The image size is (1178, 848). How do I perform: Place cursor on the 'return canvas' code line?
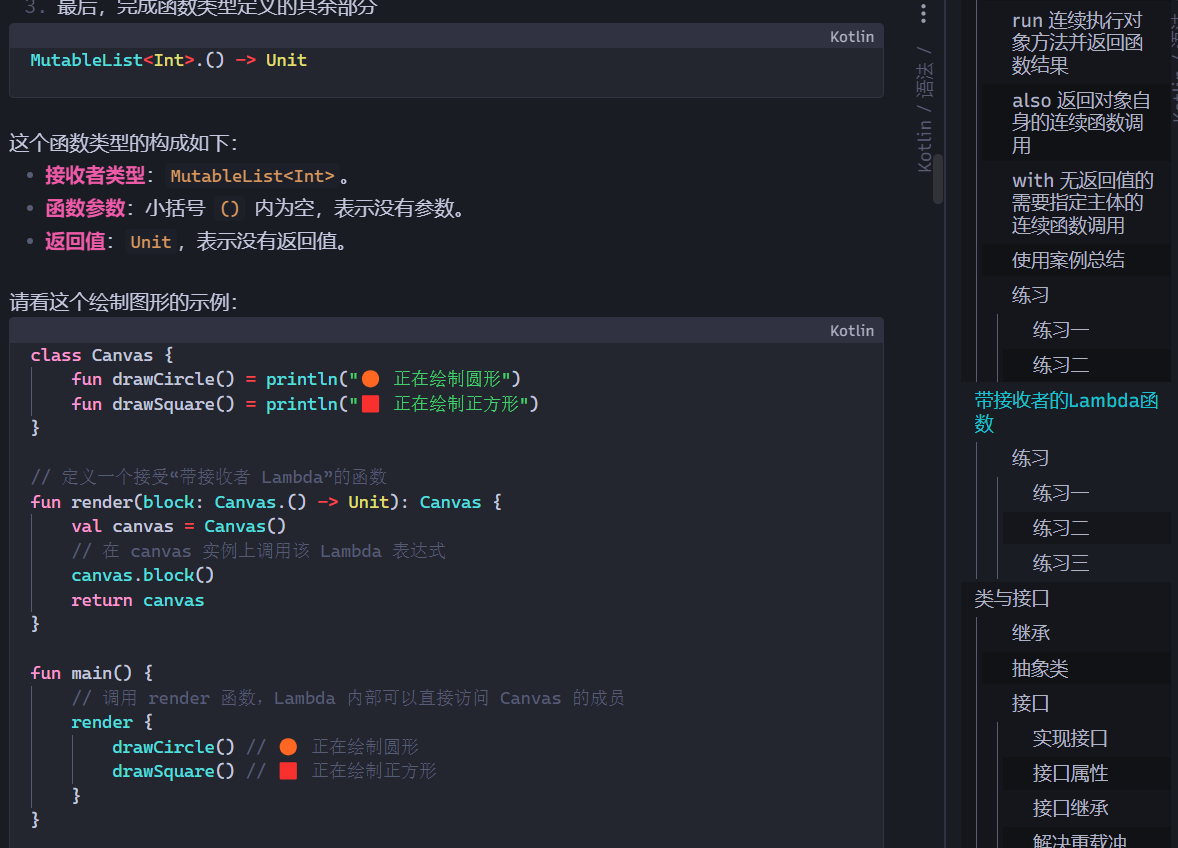click(x=138, y=601)
